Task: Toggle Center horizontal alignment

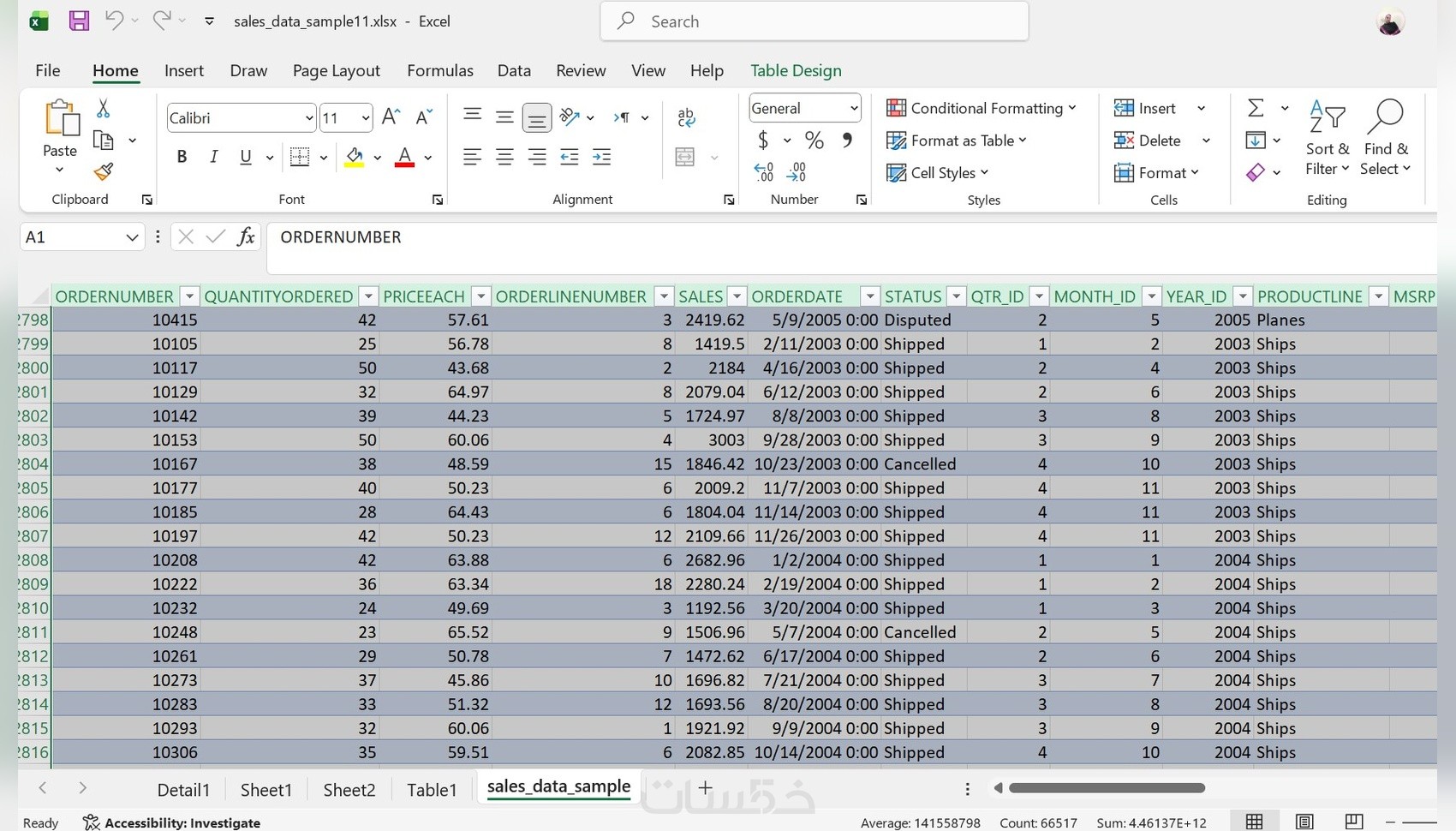Action: tap(504, 157)
